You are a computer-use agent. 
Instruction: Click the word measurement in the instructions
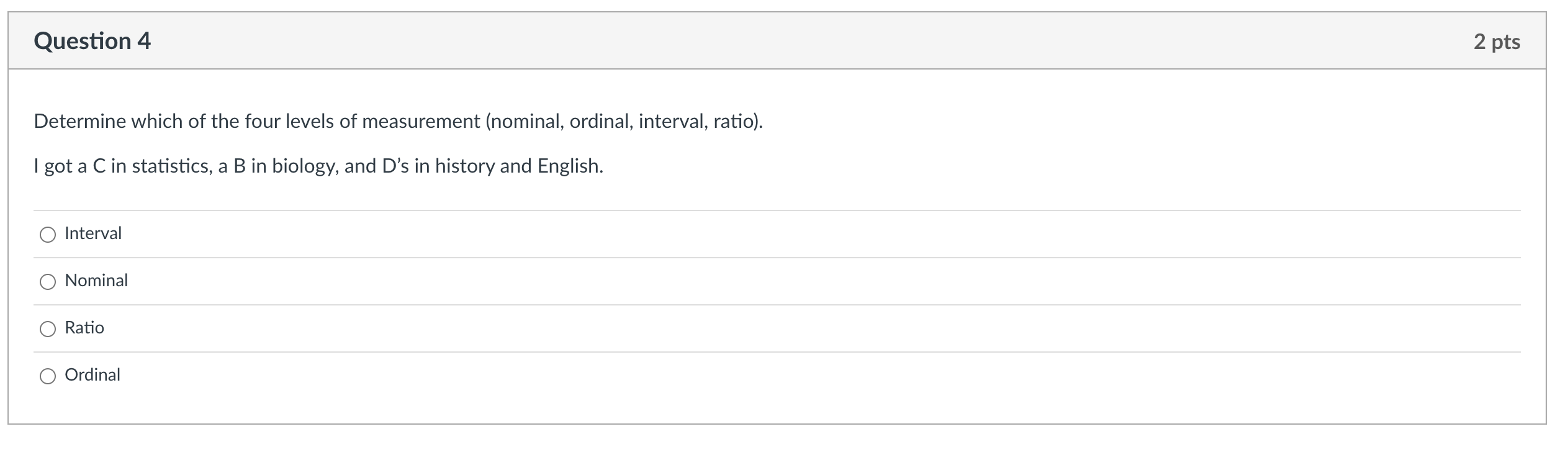[x=421, y=121]
